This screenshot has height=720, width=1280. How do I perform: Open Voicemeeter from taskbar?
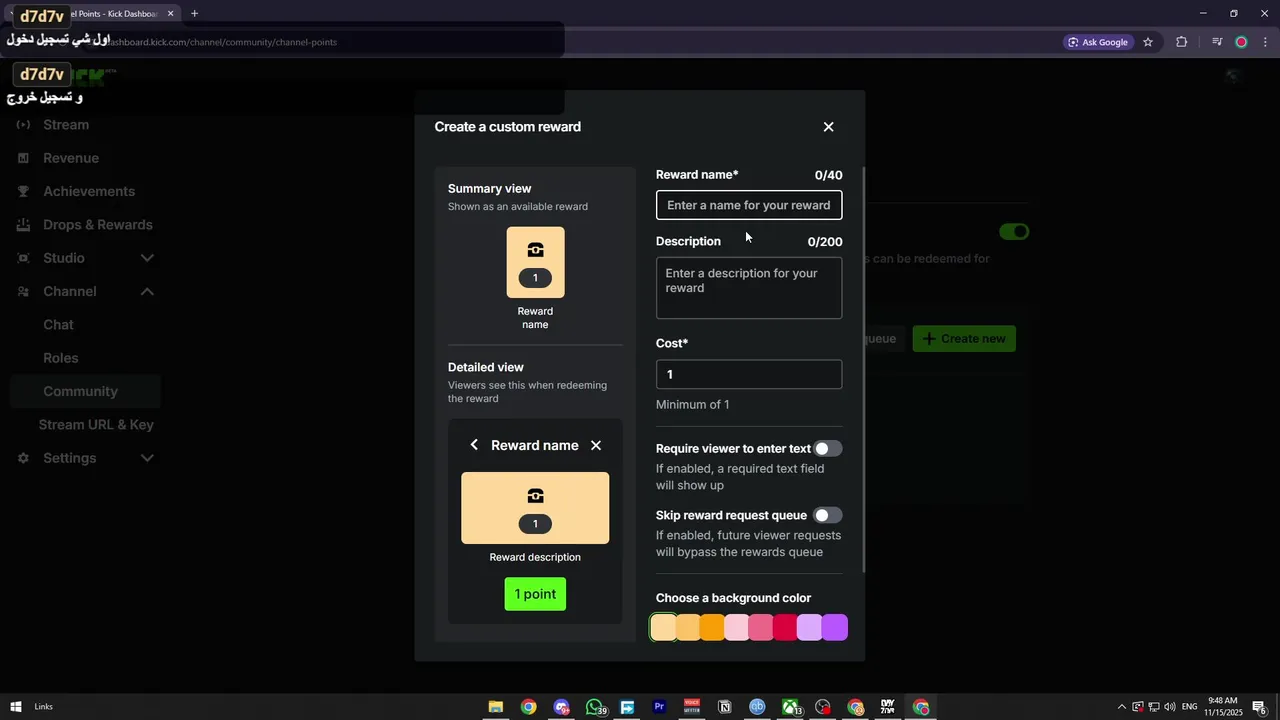click(692, 707)
